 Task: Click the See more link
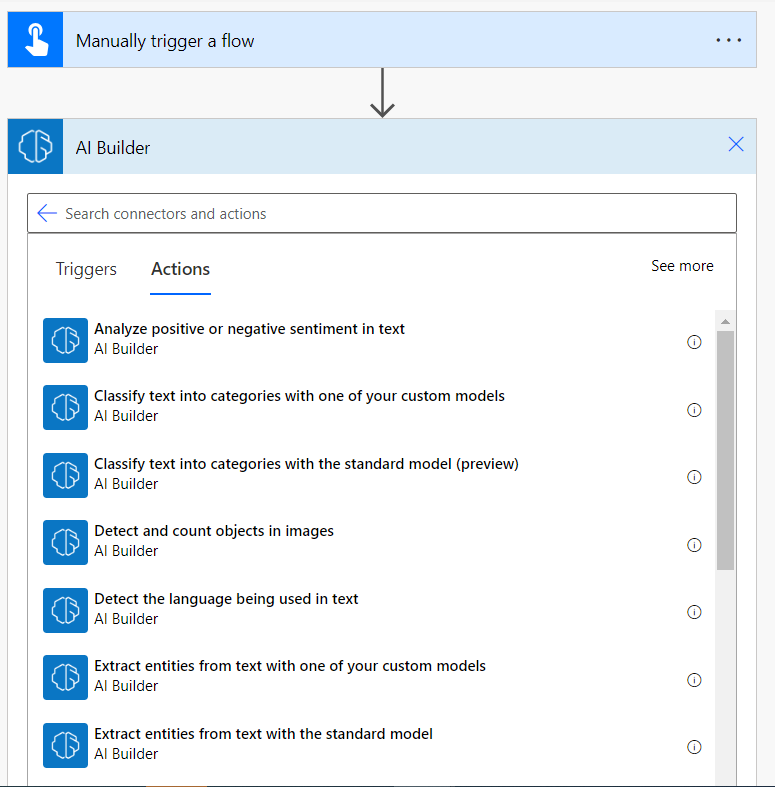[682, 266]
